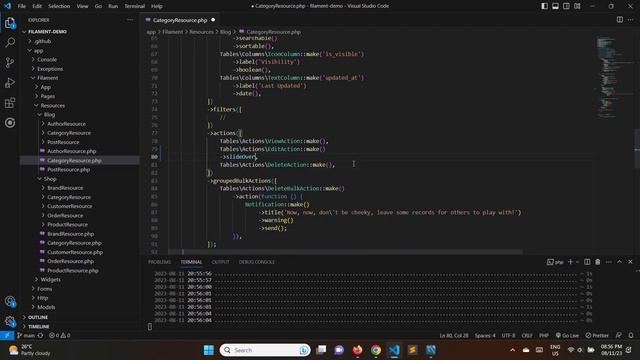This screenshot has height=360, width=640.
Task: Switch to the DEBUG CONSOLE tab
Action: coord(257,262)
